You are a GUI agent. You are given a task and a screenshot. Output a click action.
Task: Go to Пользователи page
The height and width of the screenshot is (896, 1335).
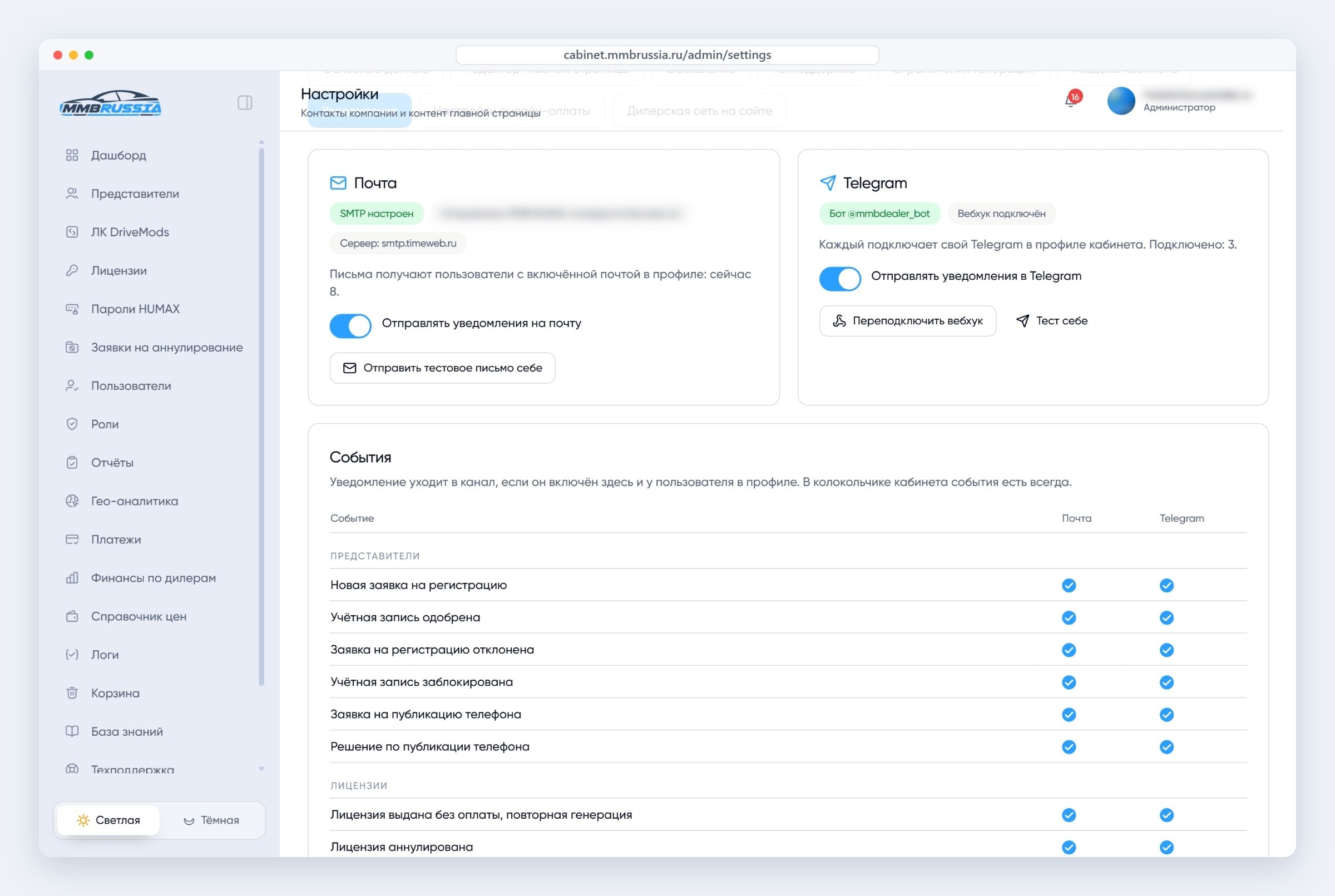(131, 386)
